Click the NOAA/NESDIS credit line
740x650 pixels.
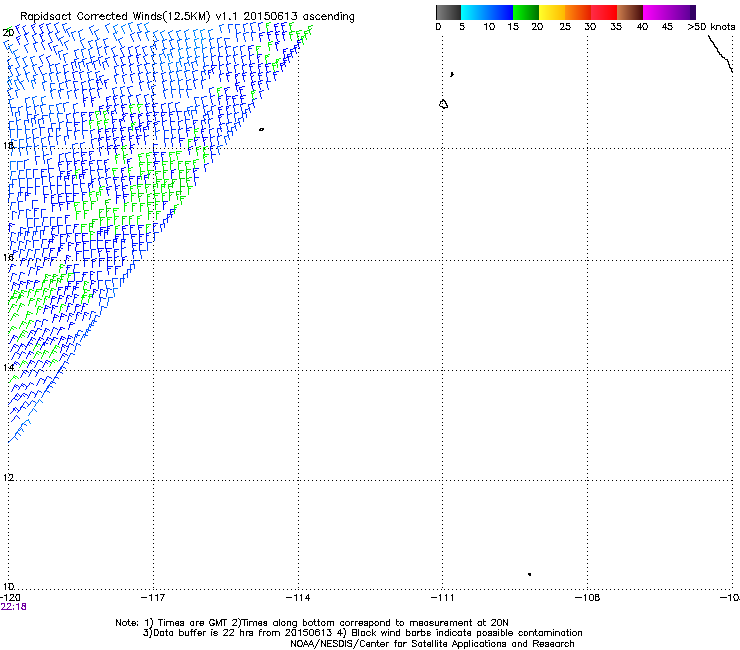coord(432,644)
